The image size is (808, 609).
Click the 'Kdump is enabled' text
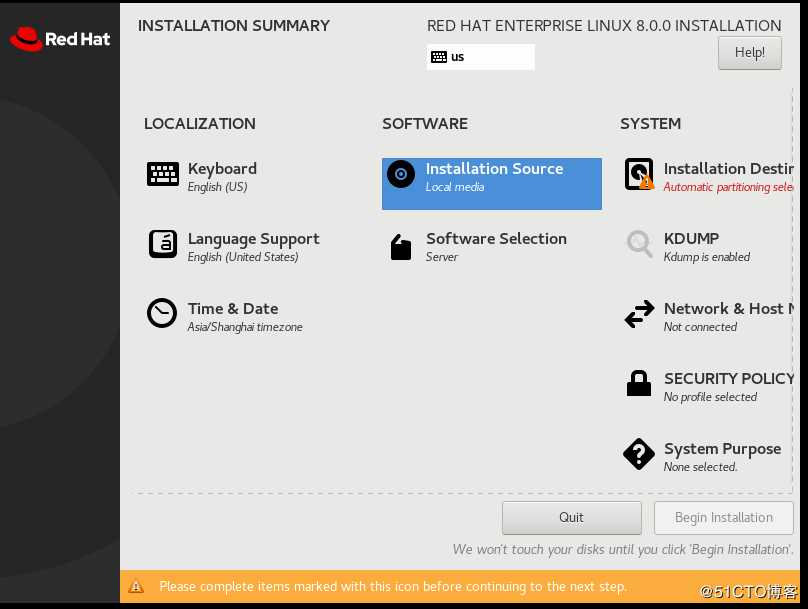(x=706, y=257)
